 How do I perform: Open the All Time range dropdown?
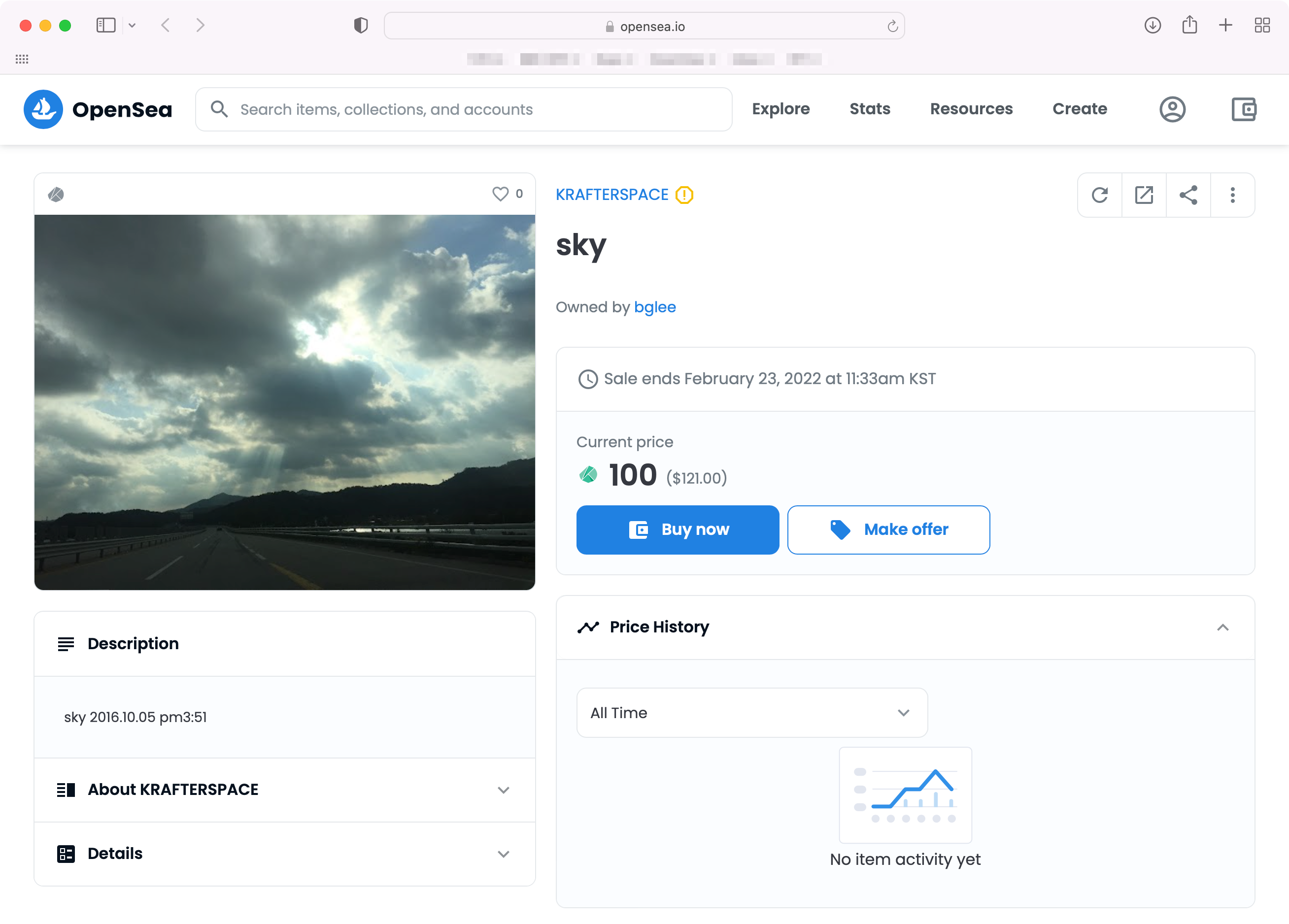click(751, 713)
